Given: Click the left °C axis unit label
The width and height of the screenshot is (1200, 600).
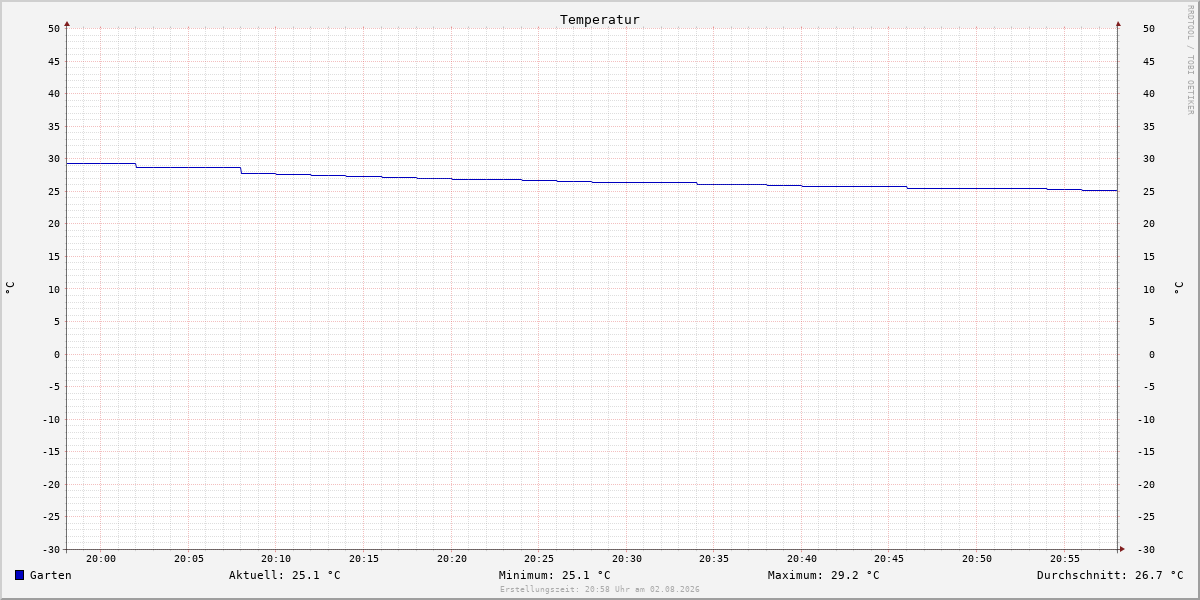Looking at the screenshot, I should click(10, 287).
